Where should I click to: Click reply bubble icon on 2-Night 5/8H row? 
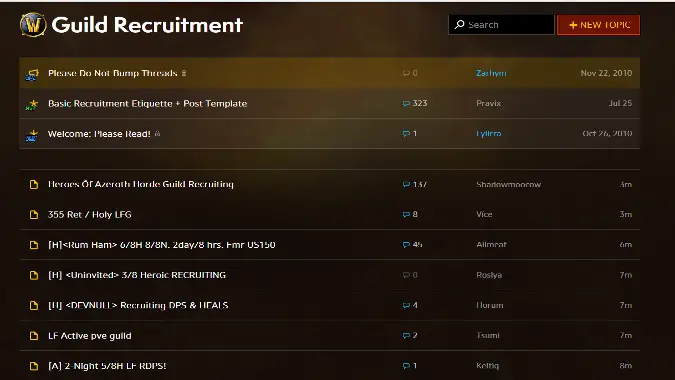click(x=406, y=366)
